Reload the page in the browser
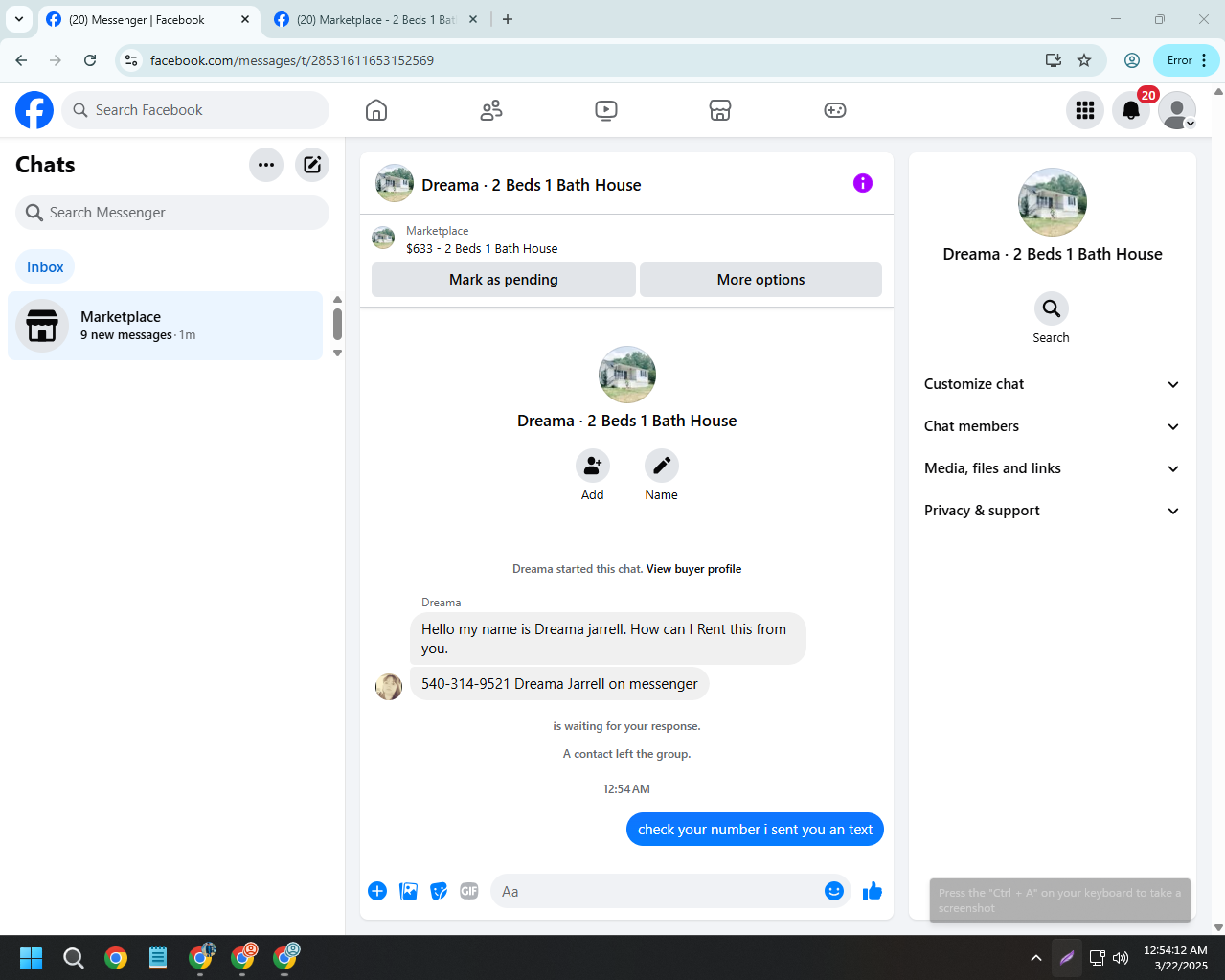 coord(90,60)
